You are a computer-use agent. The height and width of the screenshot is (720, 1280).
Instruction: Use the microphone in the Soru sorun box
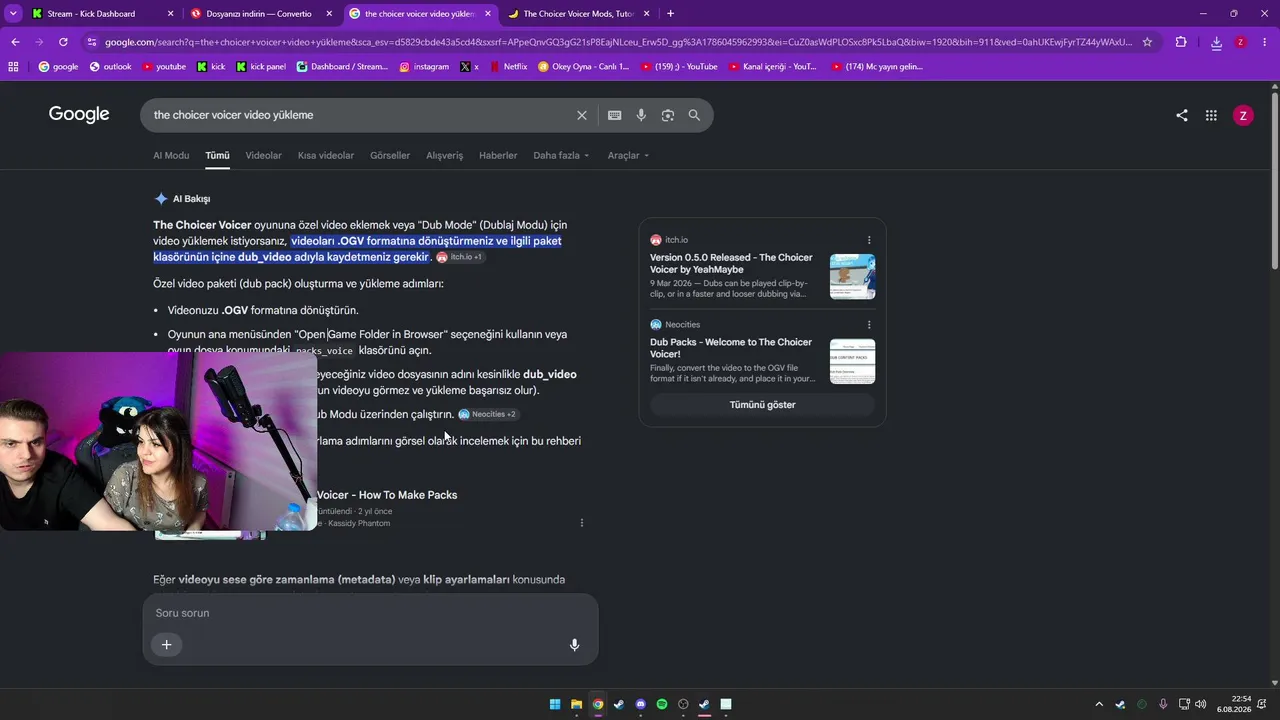pyautogui.click(x=574, y=645)
